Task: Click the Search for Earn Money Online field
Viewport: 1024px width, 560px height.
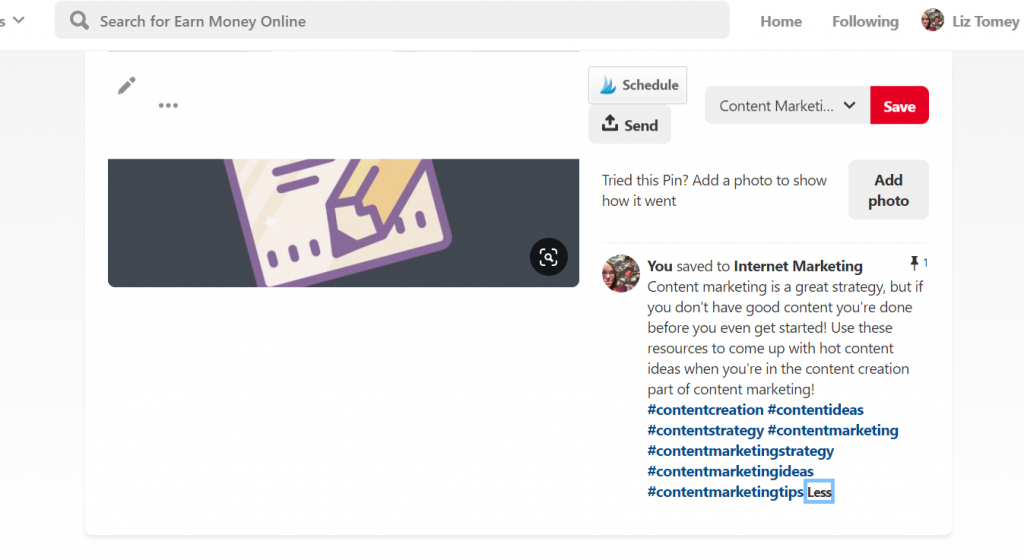Action: coord(392,20)
